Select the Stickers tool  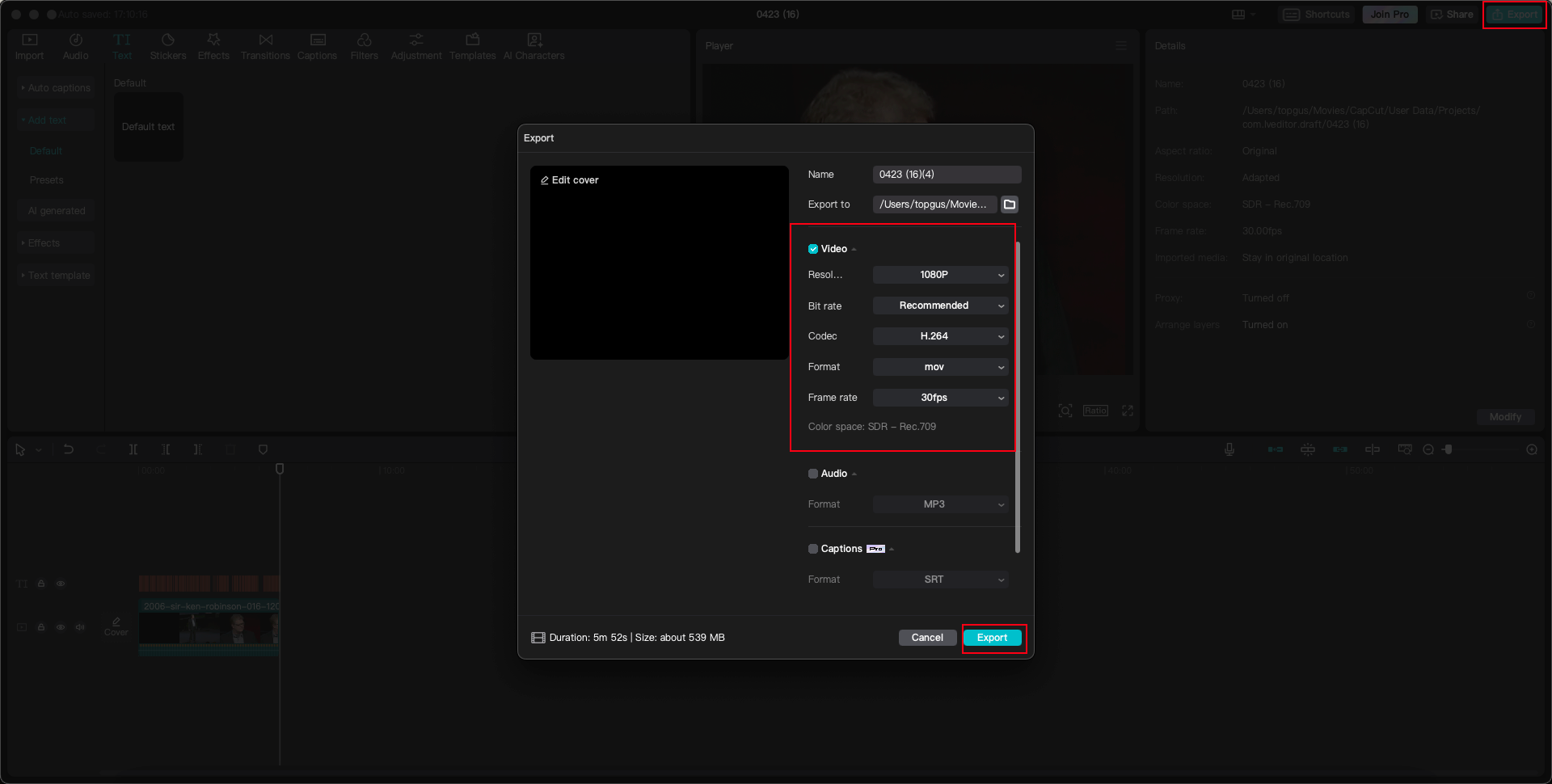168,45
